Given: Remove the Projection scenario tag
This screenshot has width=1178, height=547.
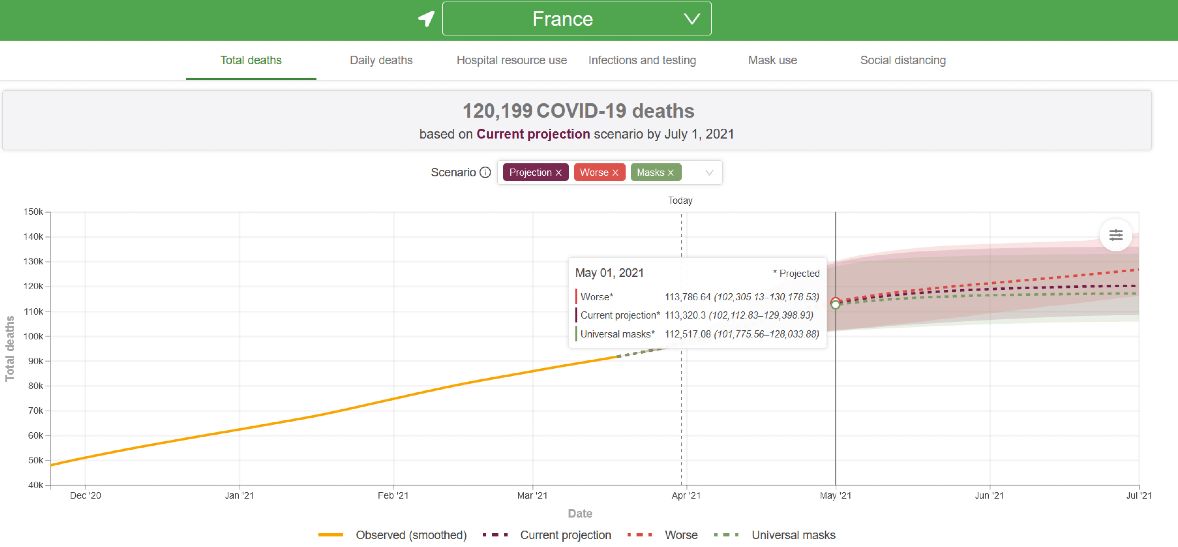Looking at the screenshot, I should point(559,173).
